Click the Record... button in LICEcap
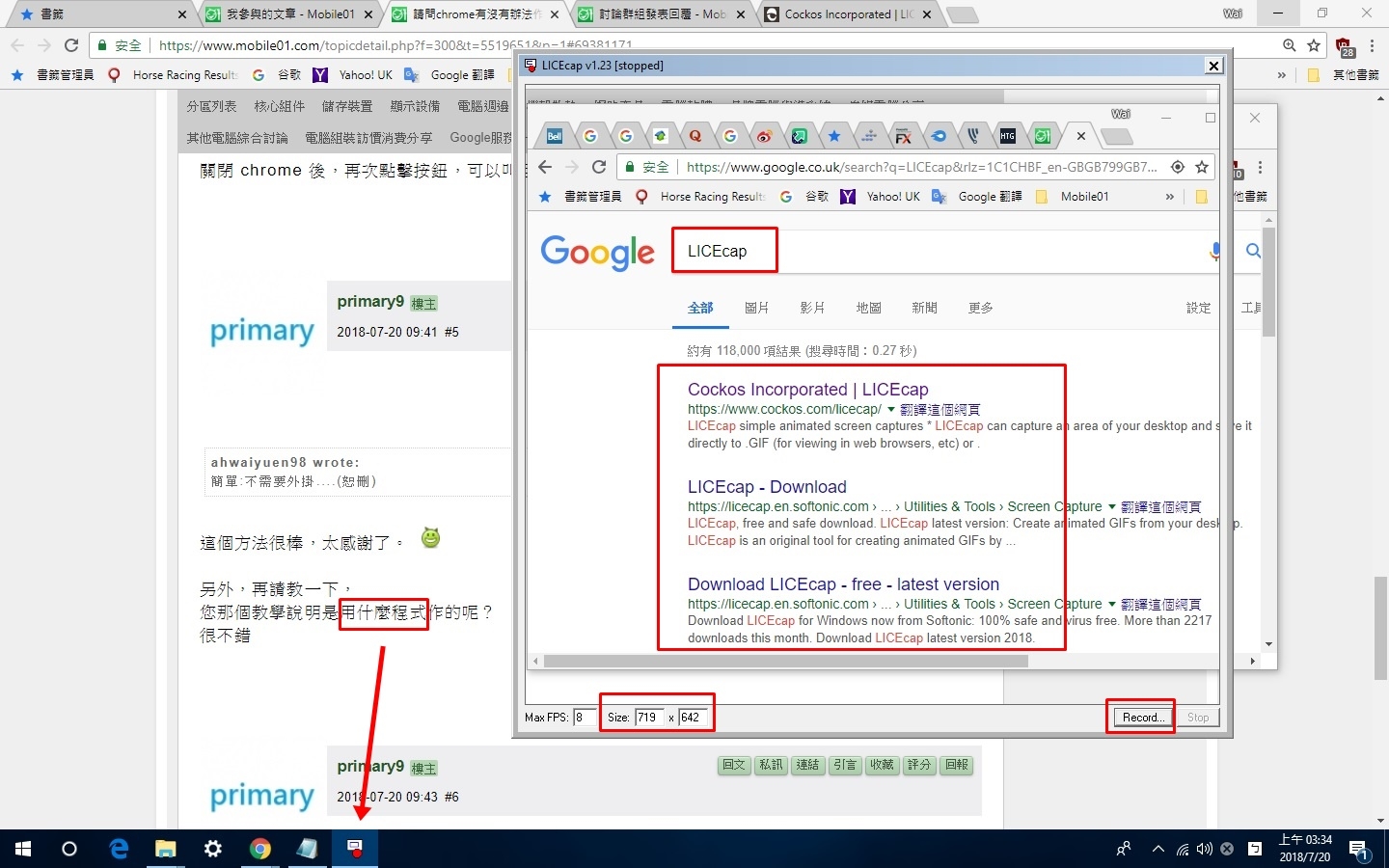This screenshot has width=1389, height=868. click(1143, 718)
